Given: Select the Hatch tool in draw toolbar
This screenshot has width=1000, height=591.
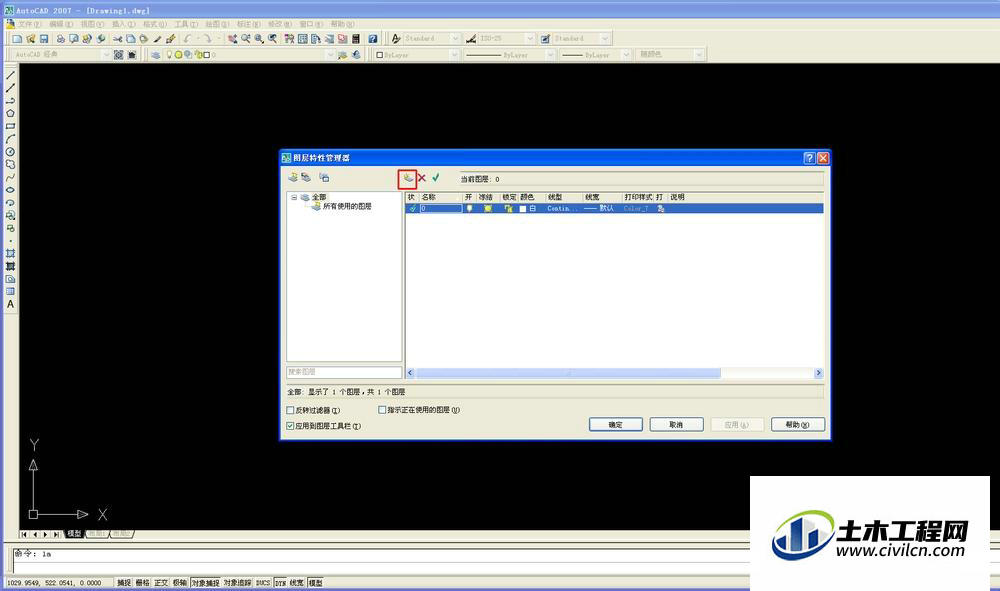Looking at the screenshot, I should pos(10,254).
